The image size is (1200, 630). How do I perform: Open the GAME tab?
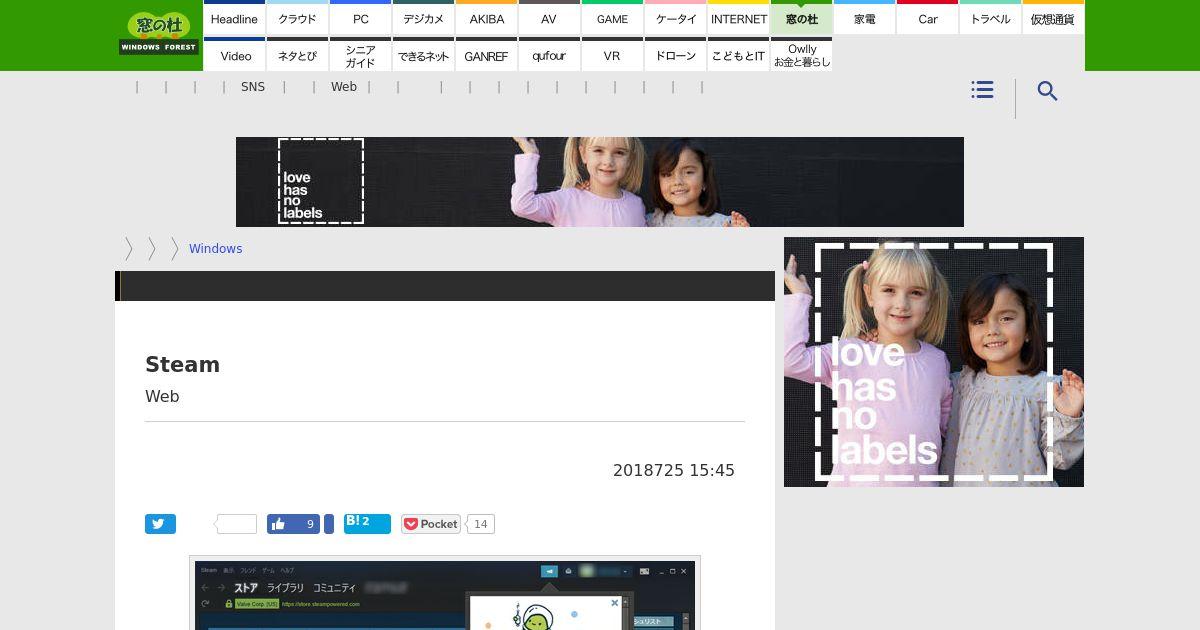(x=612, y=18)
